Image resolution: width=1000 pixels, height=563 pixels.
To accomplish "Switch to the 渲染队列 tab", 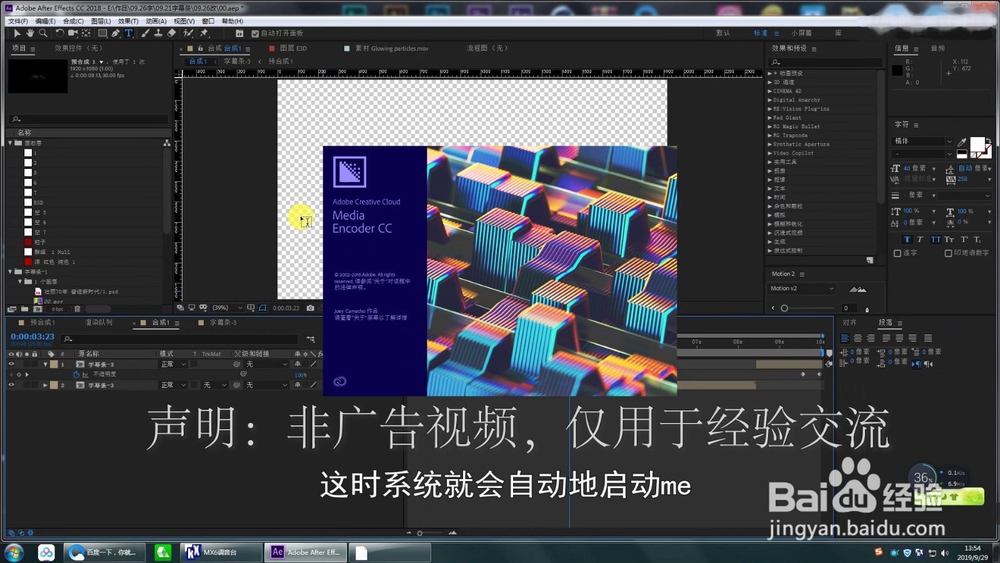I will click(x=98, y=323).
